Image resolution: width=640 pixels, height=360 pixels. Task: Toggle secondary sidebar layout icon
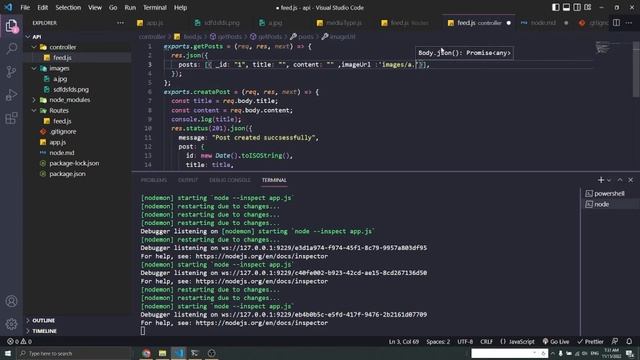(577, 7)
